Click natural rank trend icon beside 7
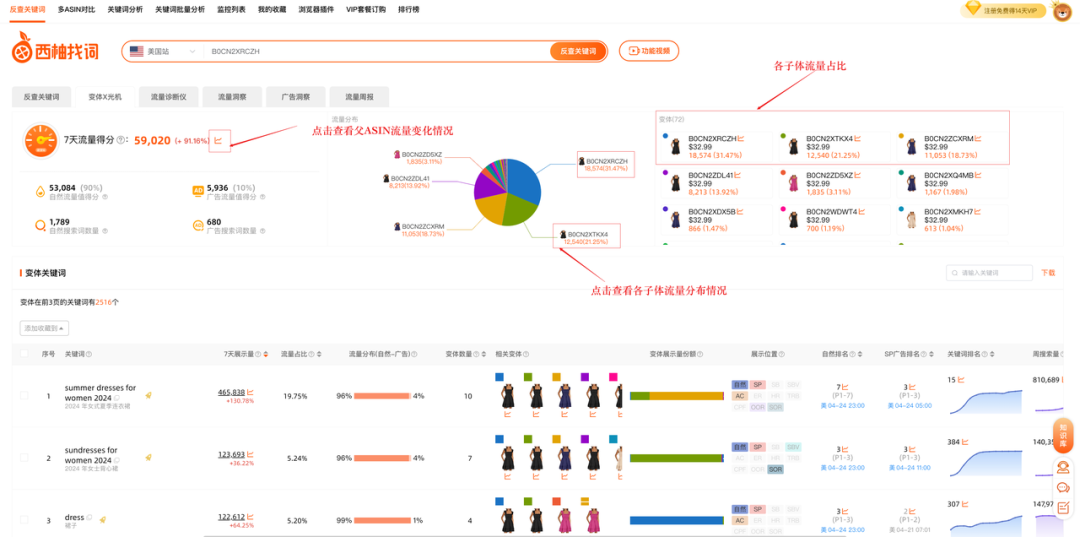The height and width of the screenshot is (537, 1080). pyautogui.click(x=845, y=387)
